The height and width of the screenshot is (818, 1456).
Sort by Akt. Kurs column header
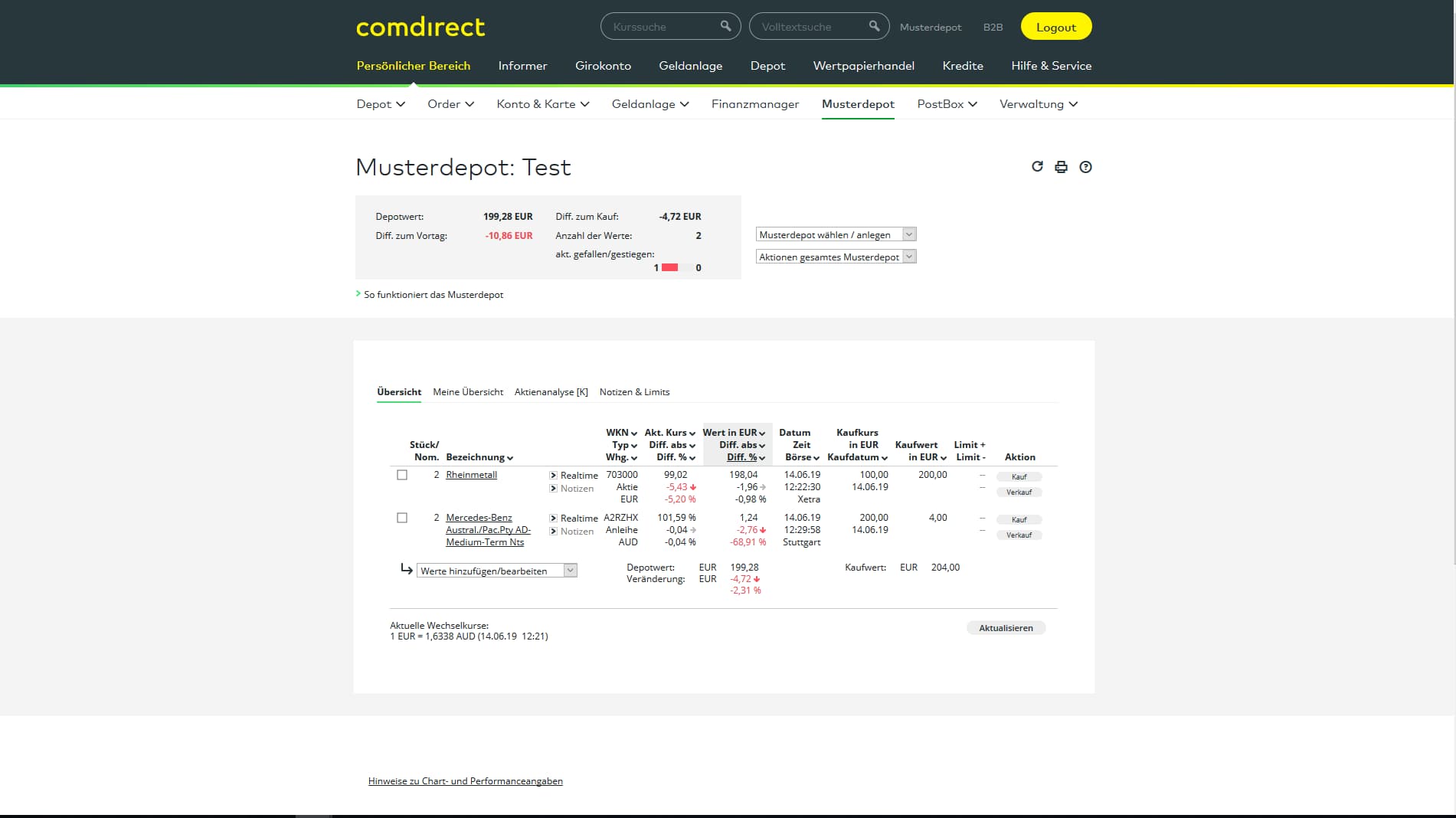(x=669, y=433)
